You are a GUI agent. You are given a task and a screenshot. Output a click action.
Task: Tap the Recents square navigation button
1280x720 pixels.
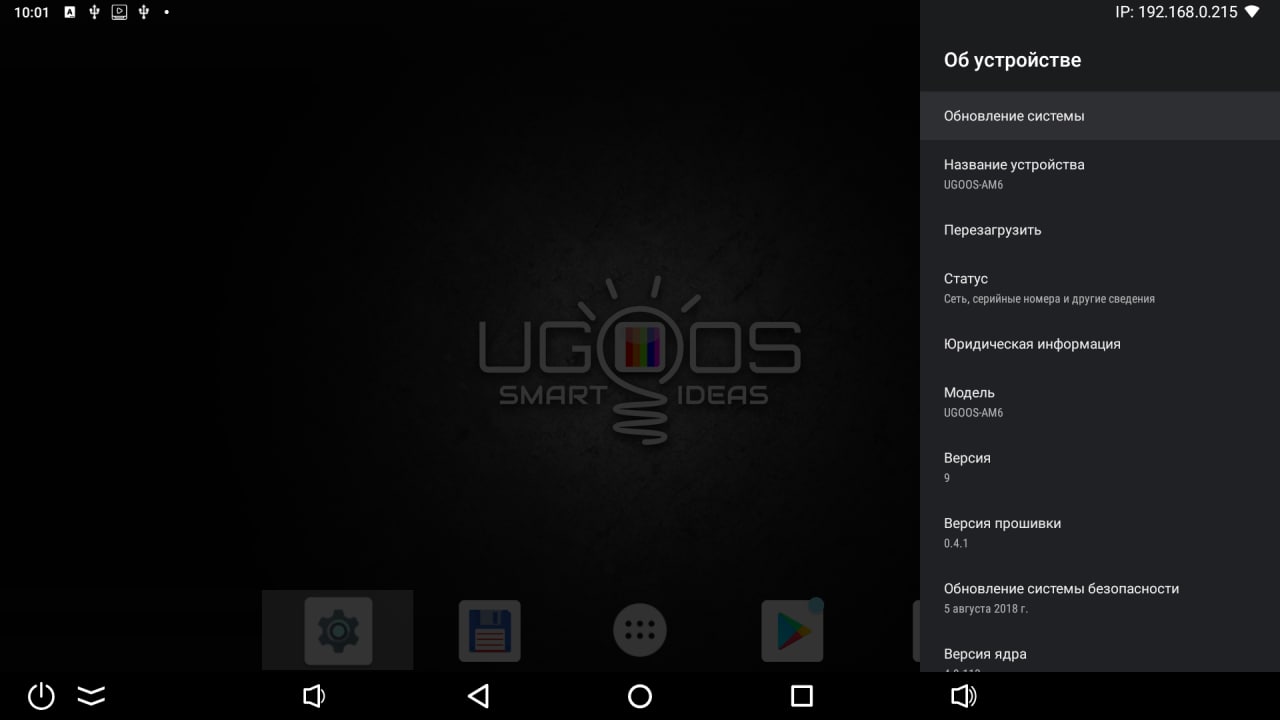tap(802, 696)
